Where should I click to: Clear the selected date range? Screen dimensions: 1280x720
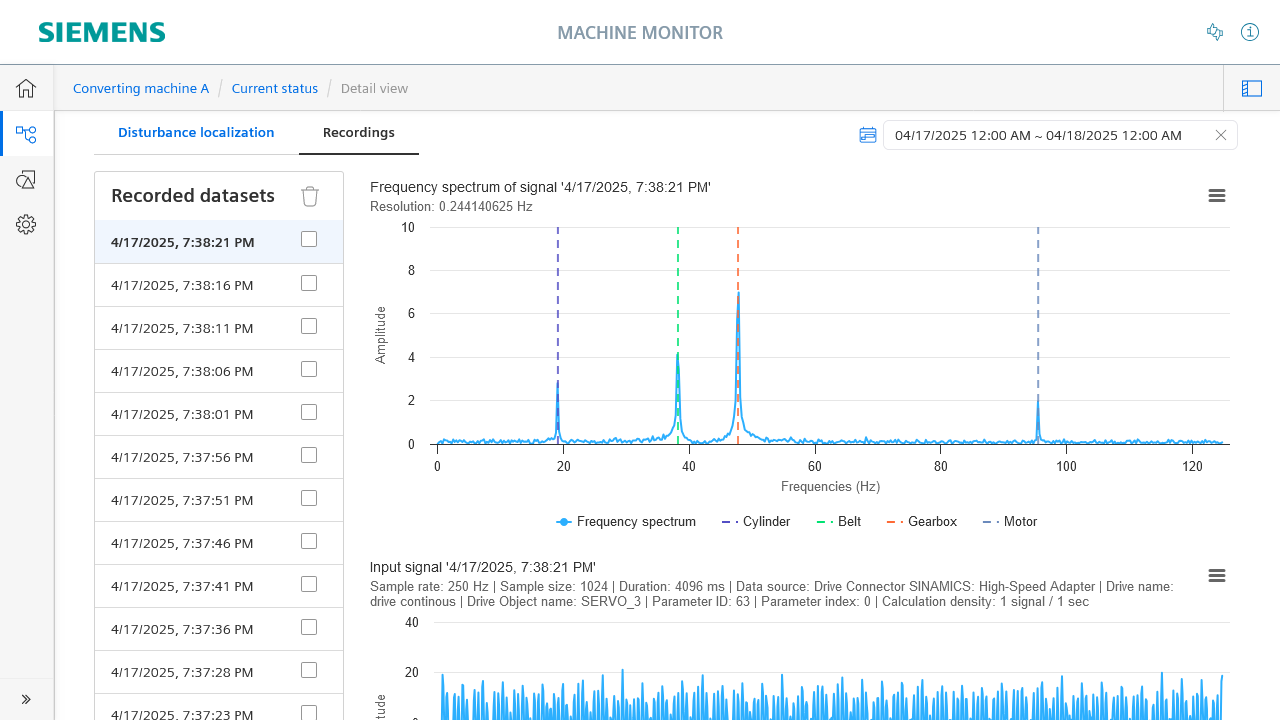click(x=1221, y=135)
